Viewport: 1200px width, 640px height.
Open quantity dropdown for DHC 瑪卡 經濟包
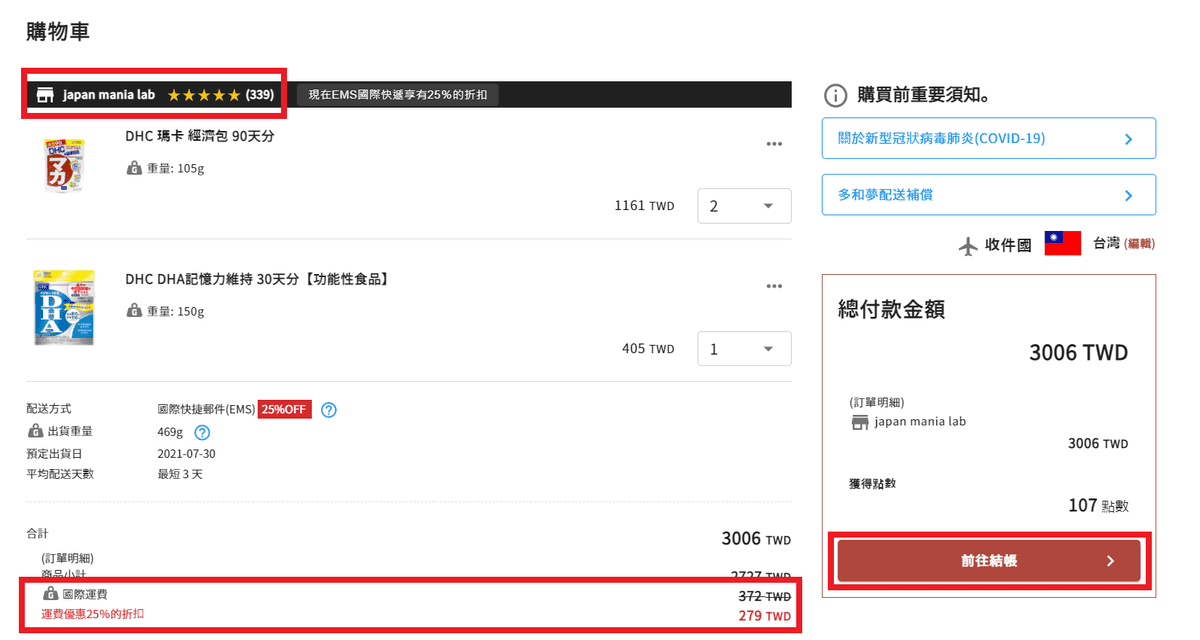pyautogui.click(x=743, y=206)
